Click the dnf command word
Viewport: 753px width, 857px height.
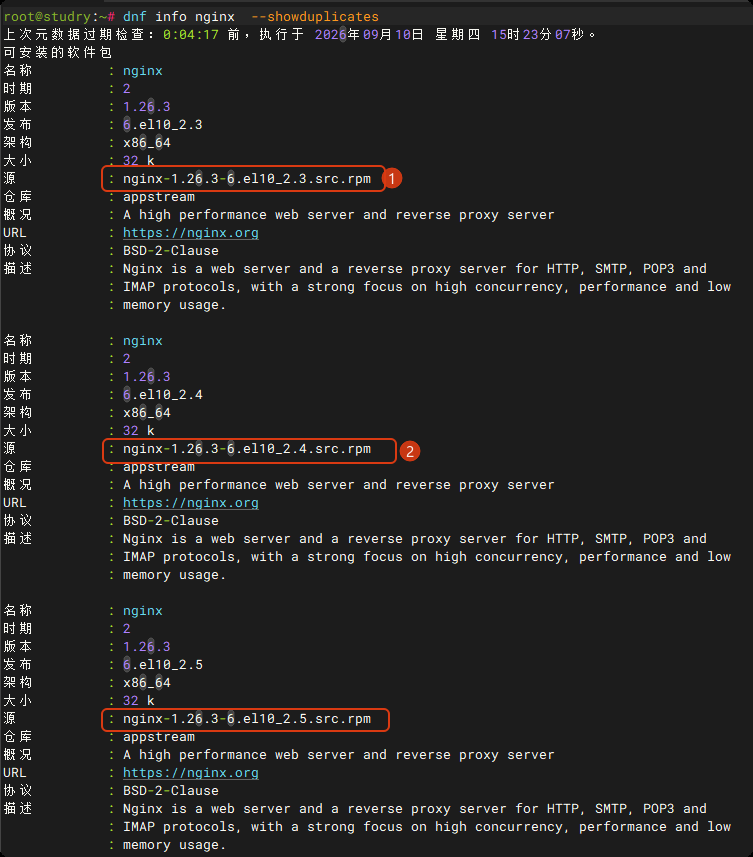(135, 17)
